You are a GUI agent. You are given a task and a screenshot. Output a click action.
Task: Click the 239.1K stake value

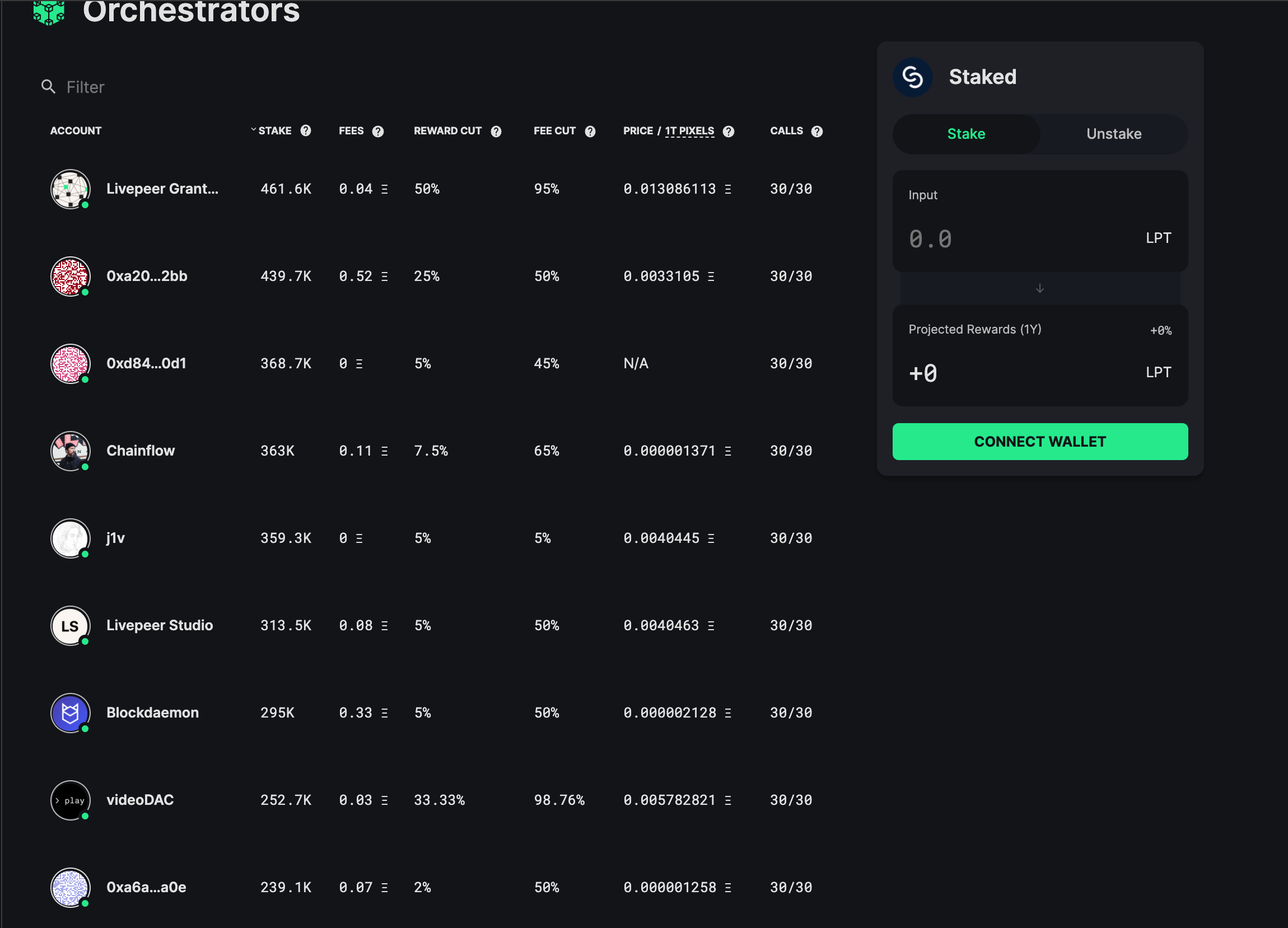click(286, 888)
